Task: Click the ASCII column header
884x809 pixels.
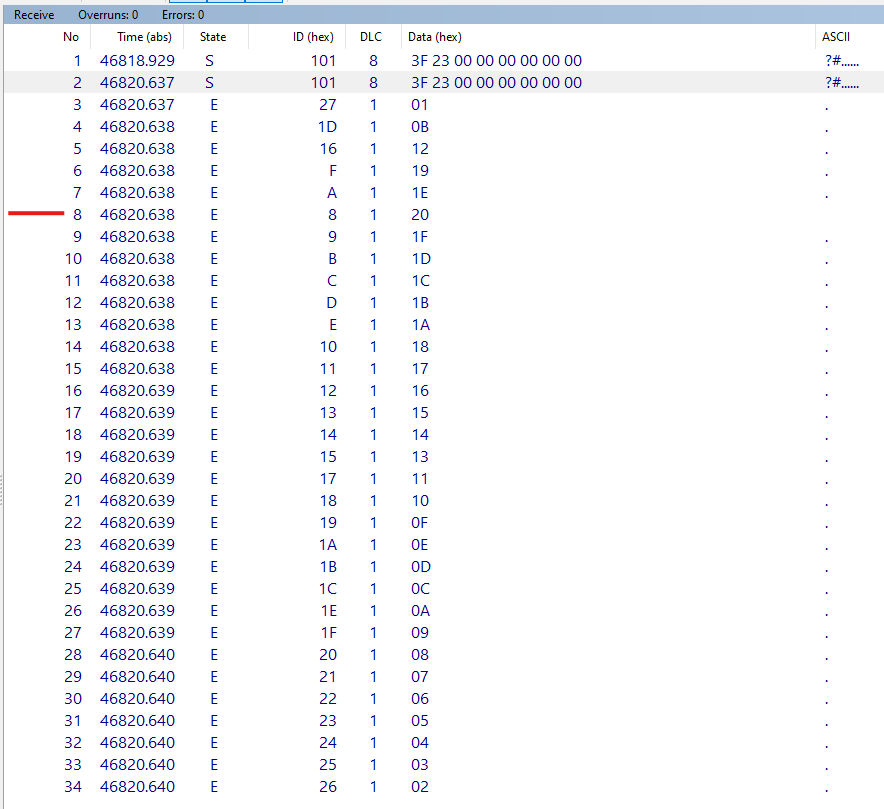Action: pos(836,37)
